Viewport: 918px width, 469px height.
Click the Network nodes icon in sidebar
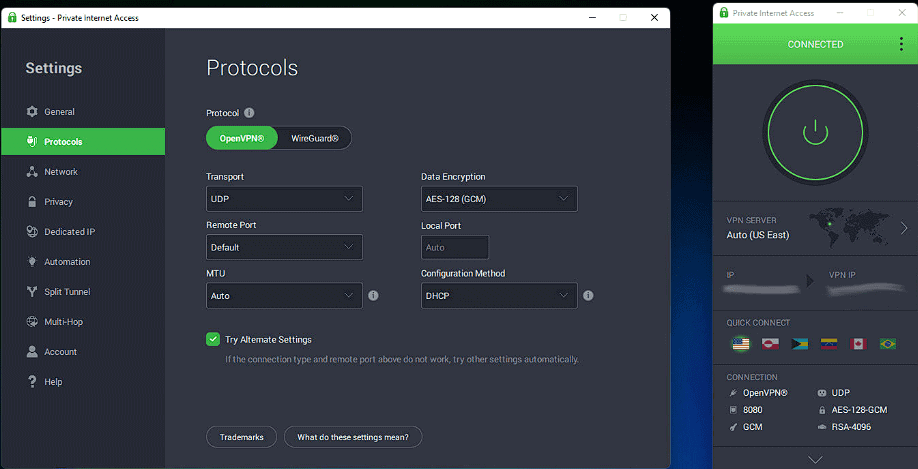32,172
